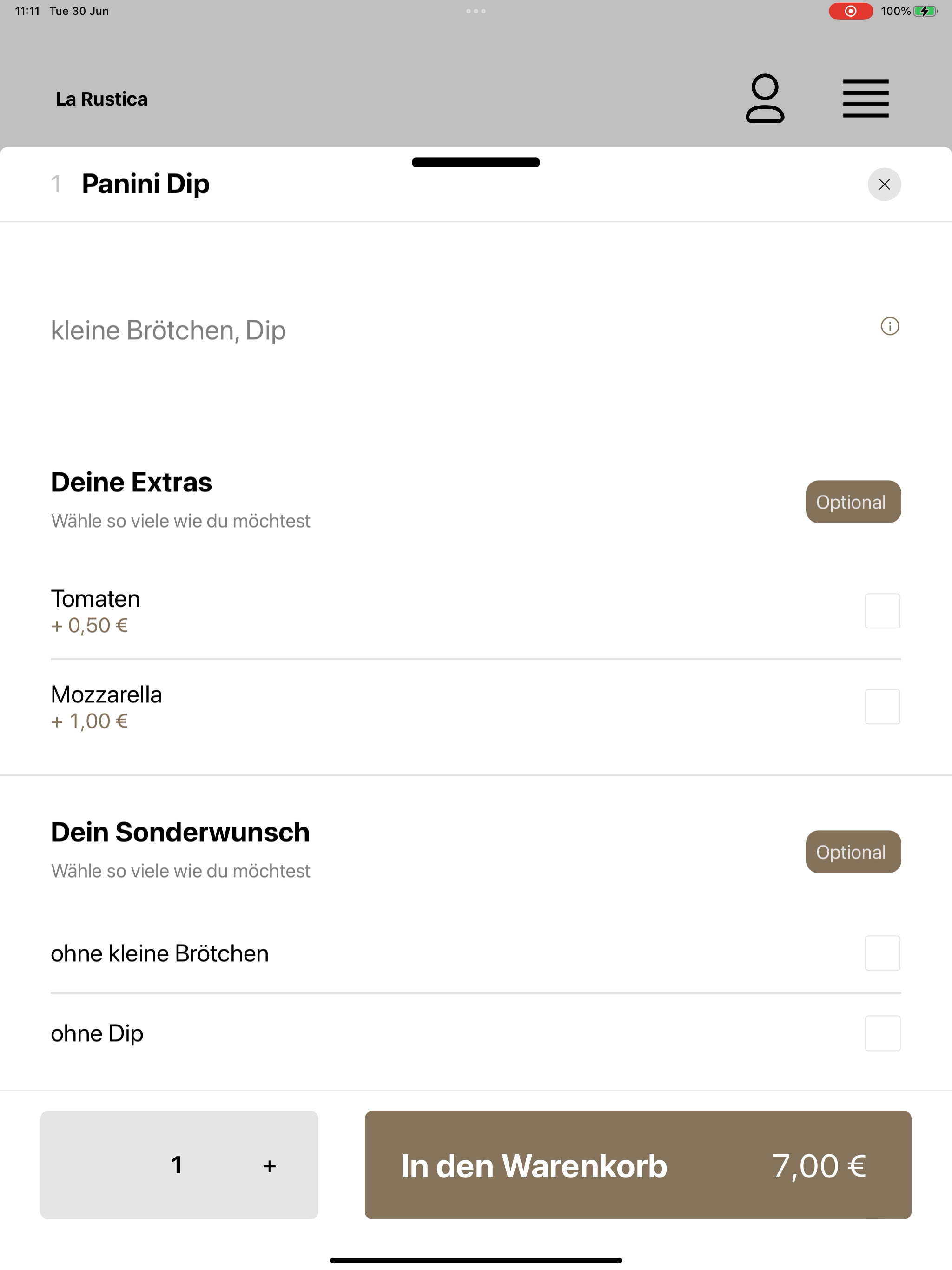The image size is (952, 1270).
Task: Show allergen info for kleine Brötchen, Dip
Action: [889, 326]
